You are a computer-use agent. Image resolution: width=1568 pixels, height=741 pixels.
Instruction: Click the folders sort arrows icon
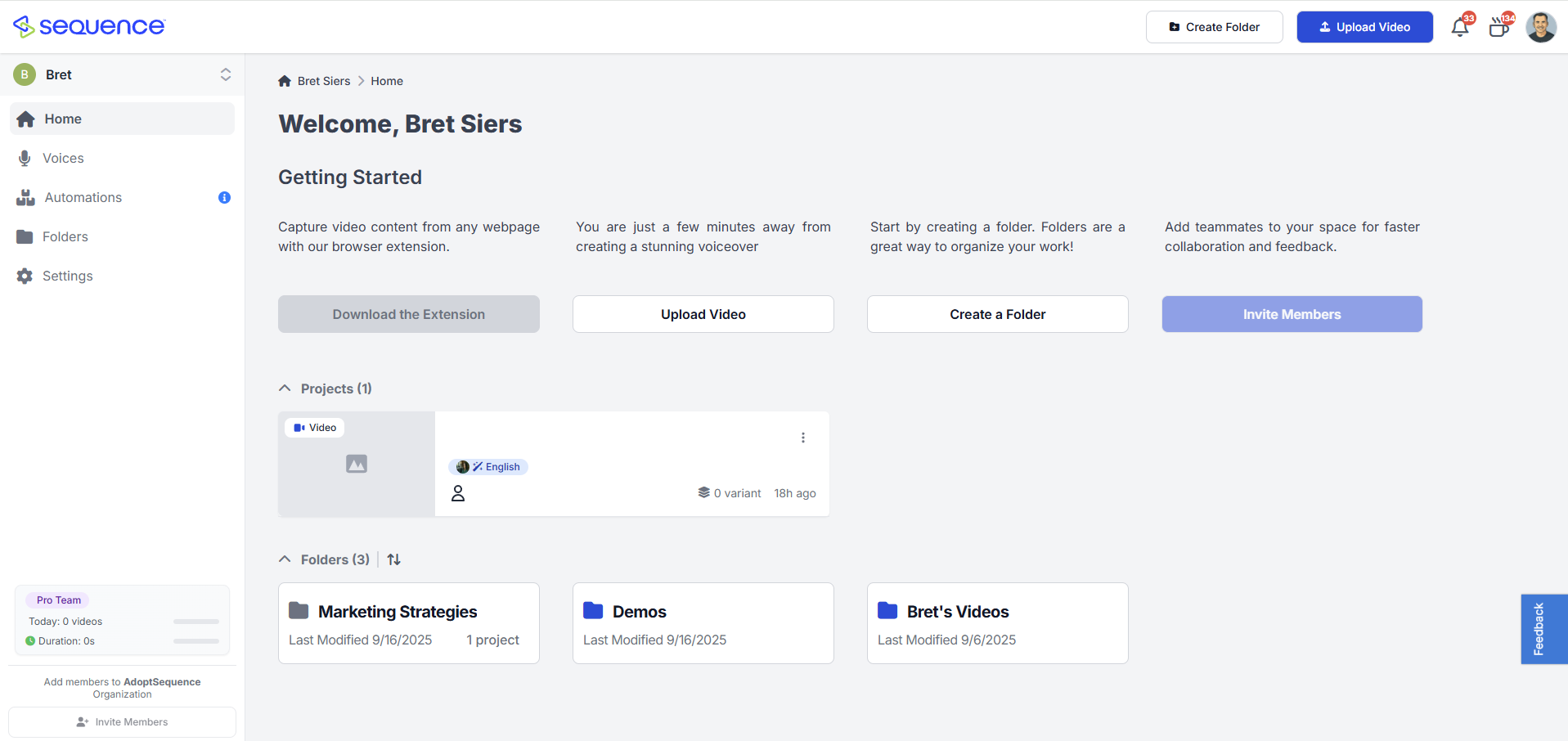point(393,559)
